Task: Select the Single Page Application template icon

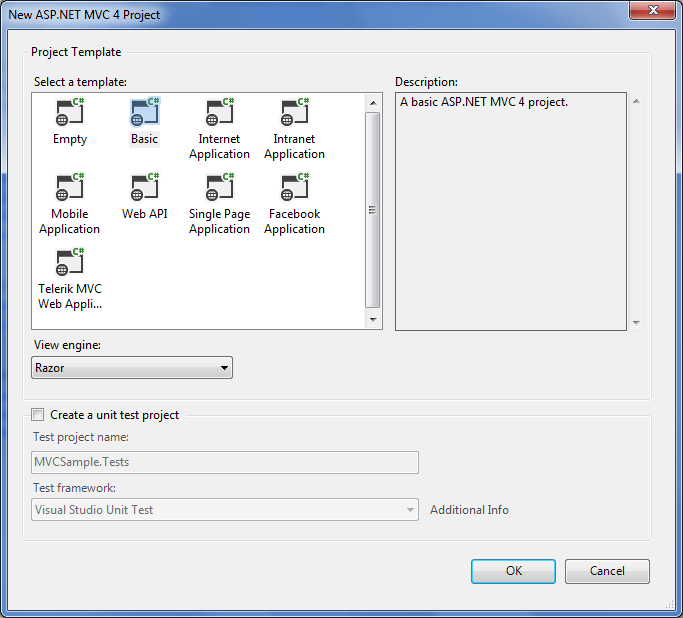Action: [x=220, y=186]
